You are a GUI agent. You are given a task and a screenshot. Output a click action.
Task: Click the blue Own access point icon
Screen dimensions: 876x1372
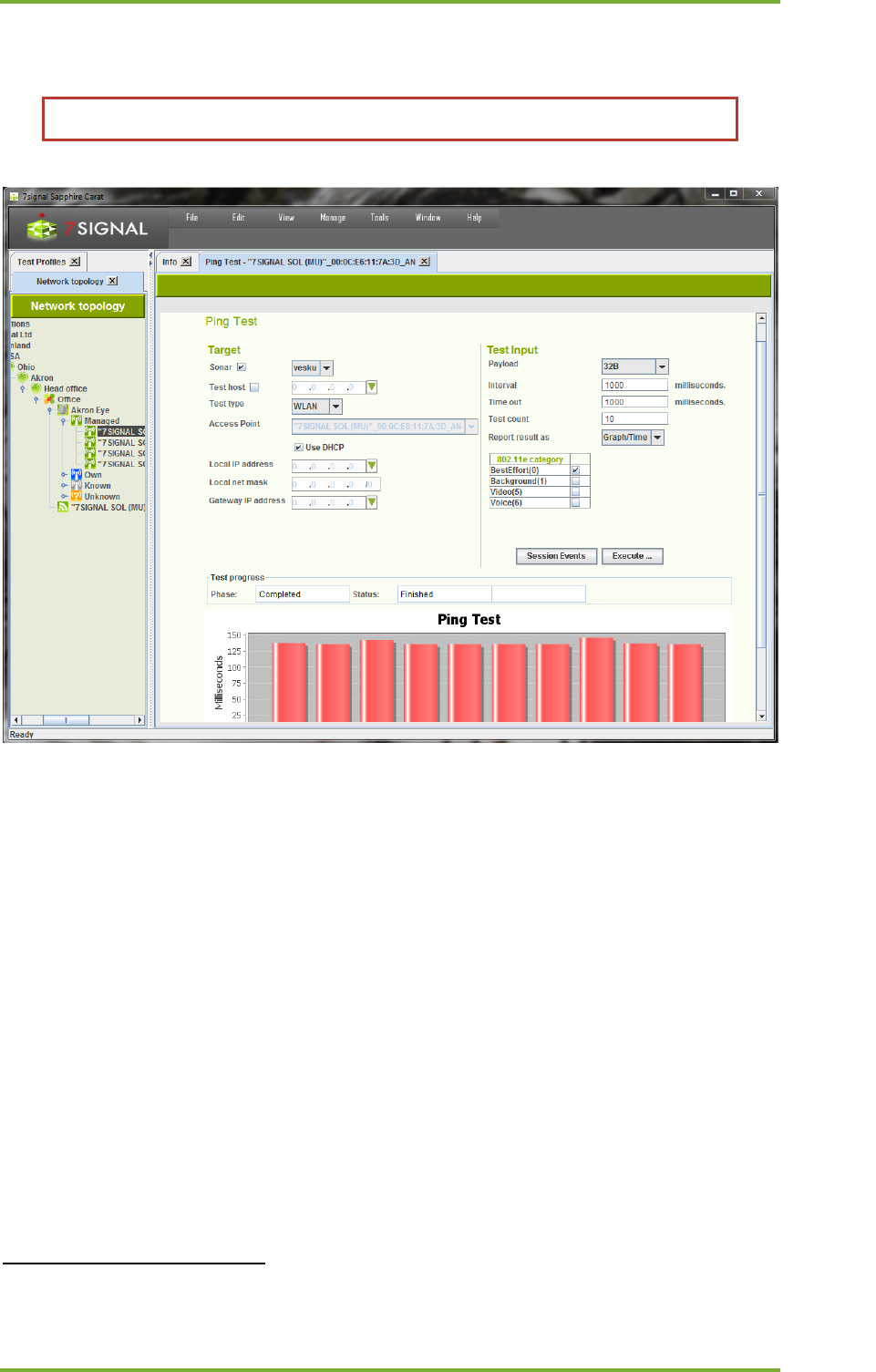tap(77, 475)
